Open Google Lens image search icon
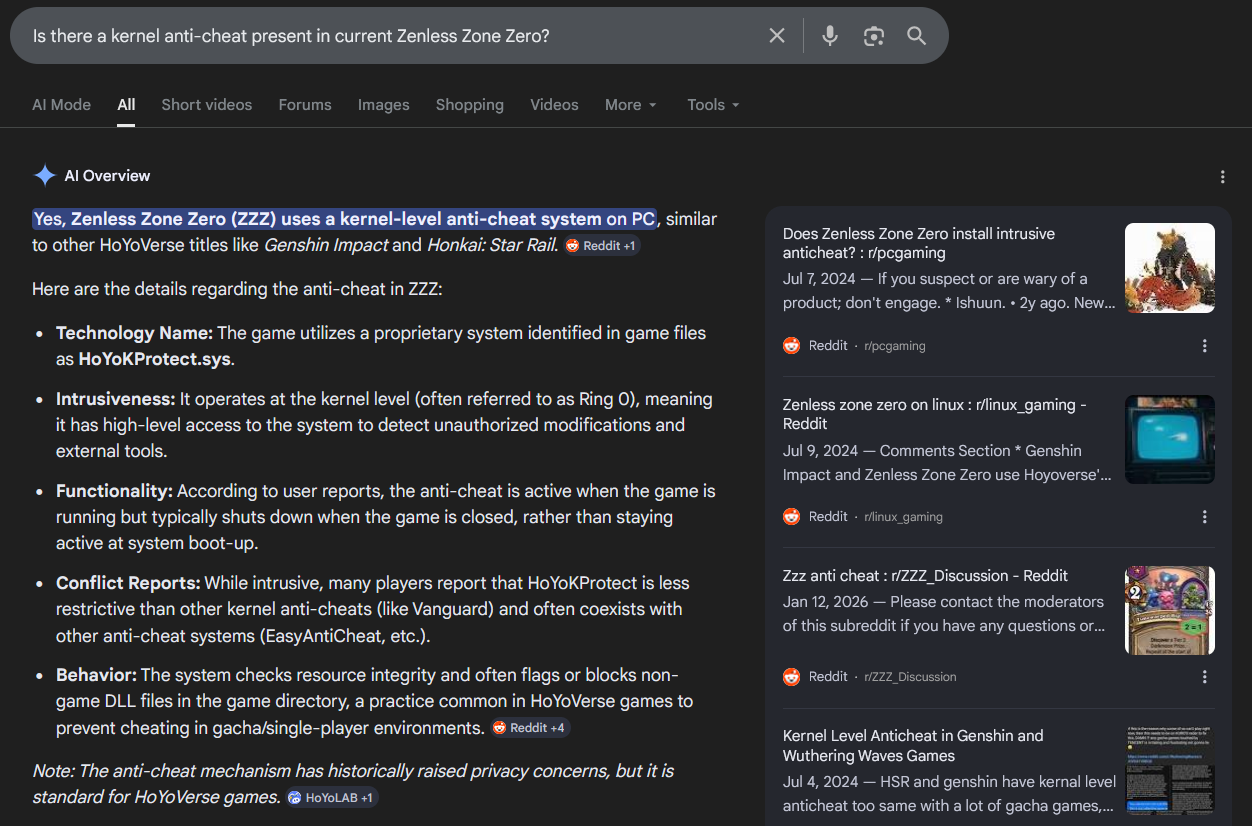 click(874, 36)
